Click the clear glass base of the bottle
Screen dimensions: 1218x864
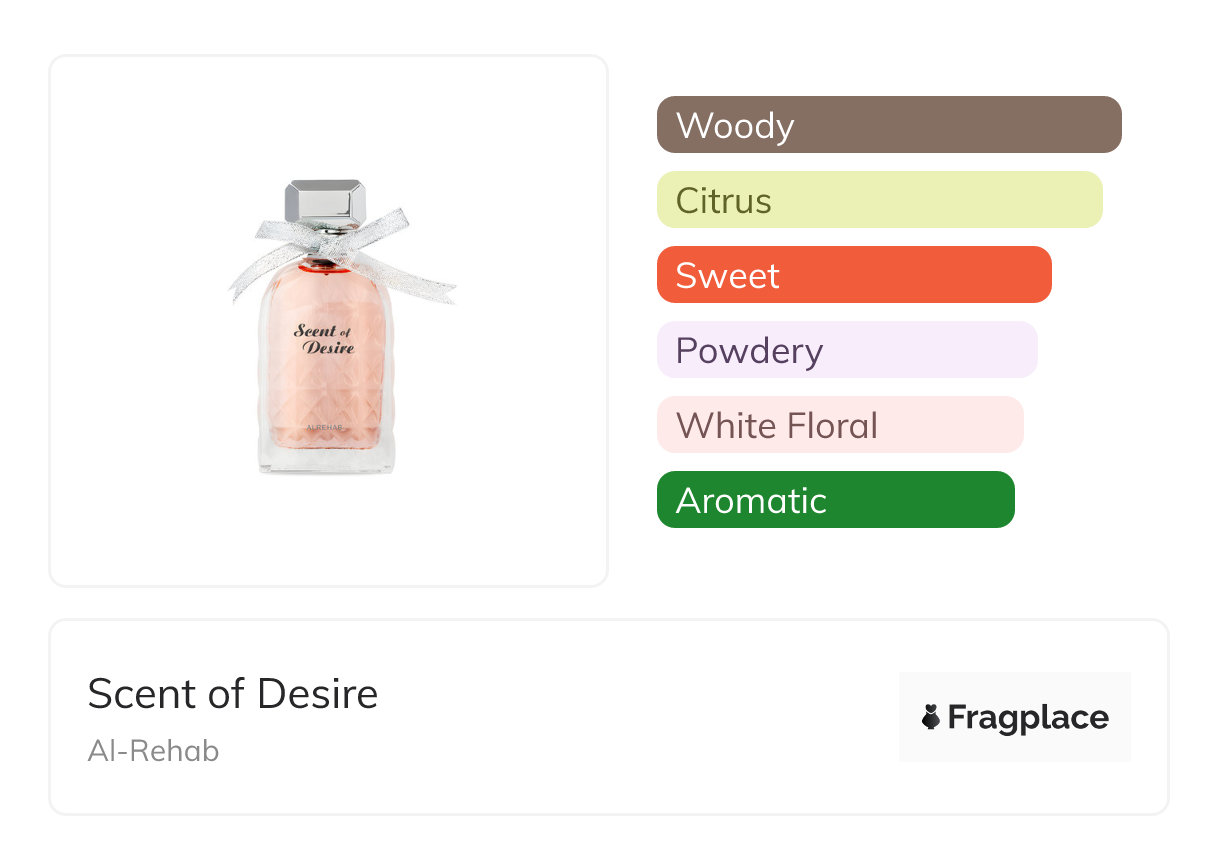326,458
